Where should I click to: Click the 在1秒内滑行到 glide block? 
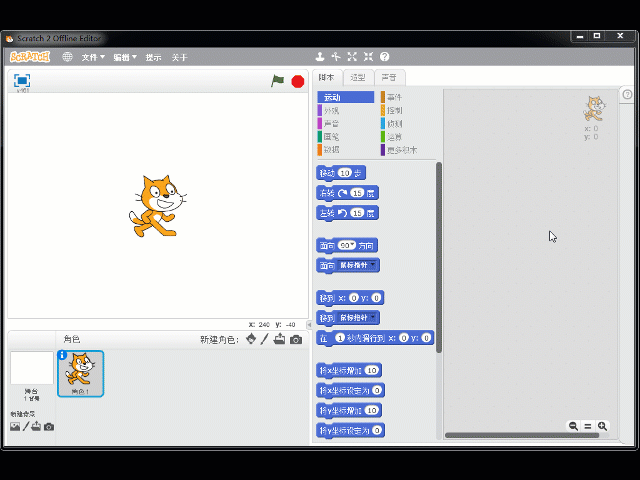(x=375, y=338)
